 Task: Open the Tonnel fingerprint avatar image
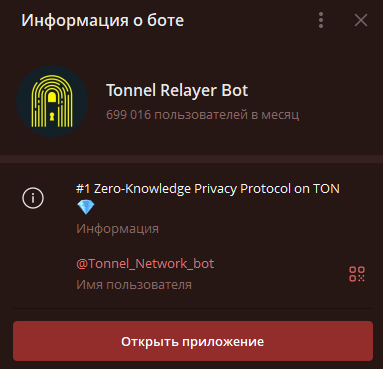(52, 101)
